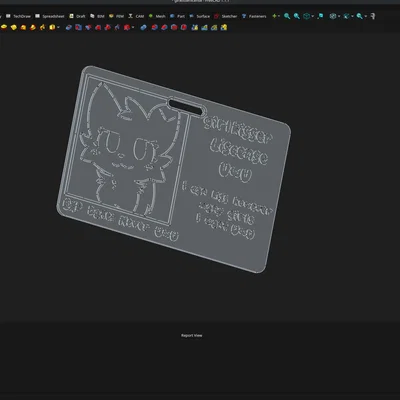Click the red Subtractive Primitive cube icon
Viewport: 400px width, 400px height.
127,27
